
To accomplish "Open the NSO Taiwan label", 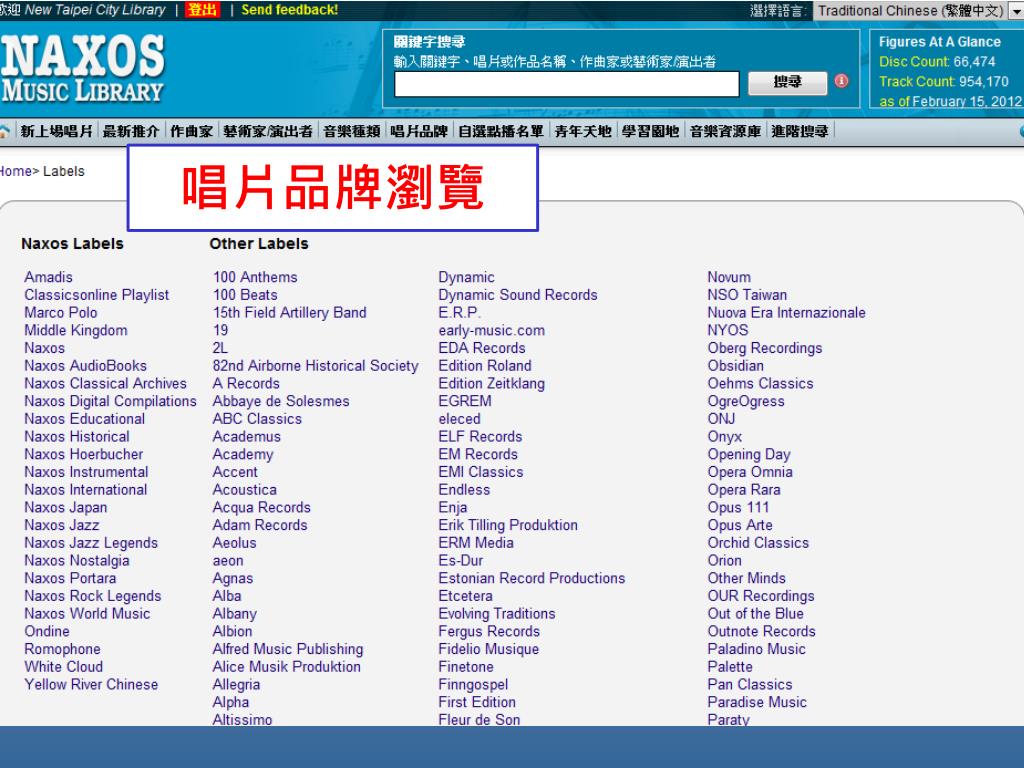I will pyautogui.click(x=747, y=295).
